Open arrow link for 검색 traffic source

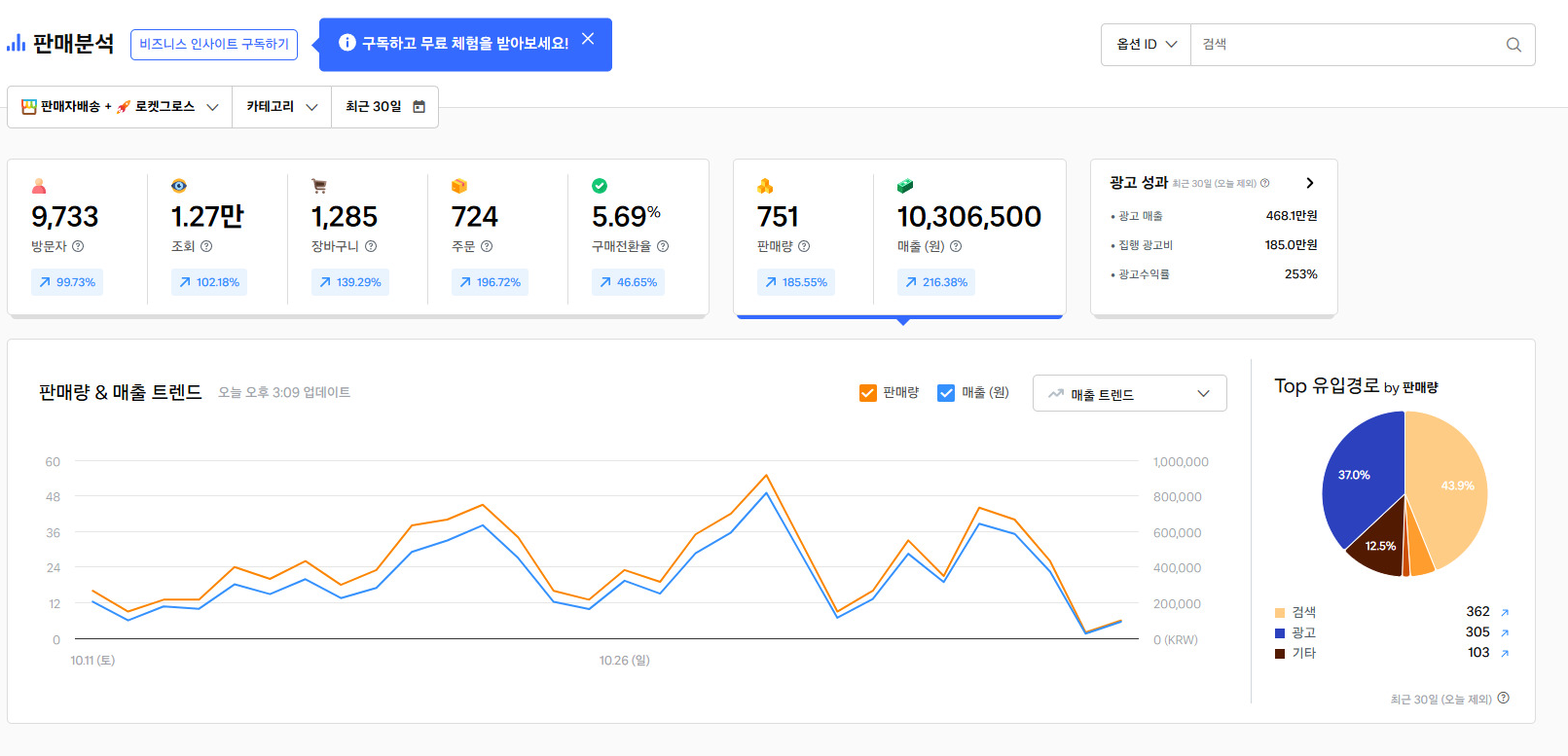tap(1505, 613)
